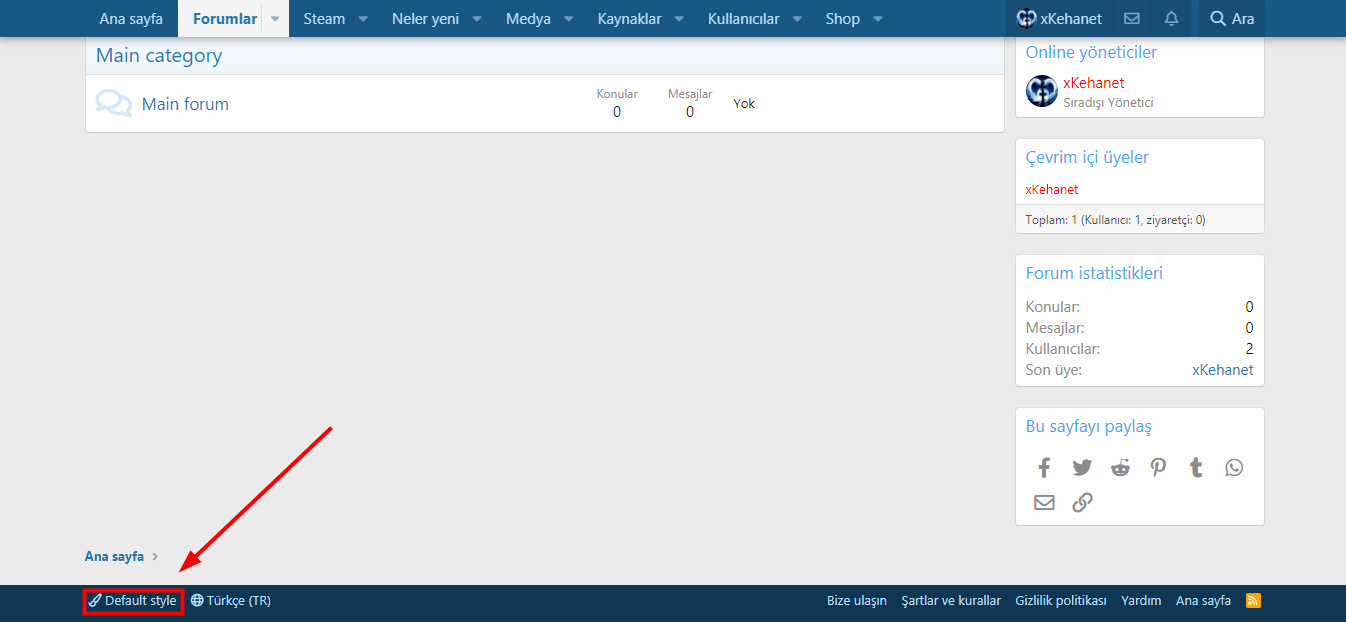Open the Default style chooser

[133, 601]
